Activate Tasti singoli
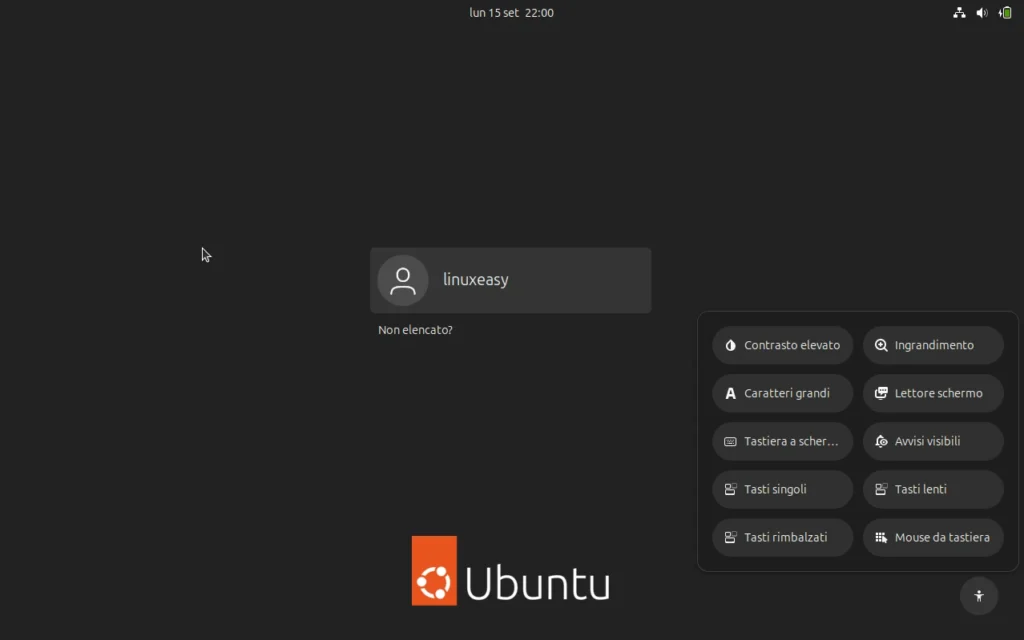 coord(782,489)
